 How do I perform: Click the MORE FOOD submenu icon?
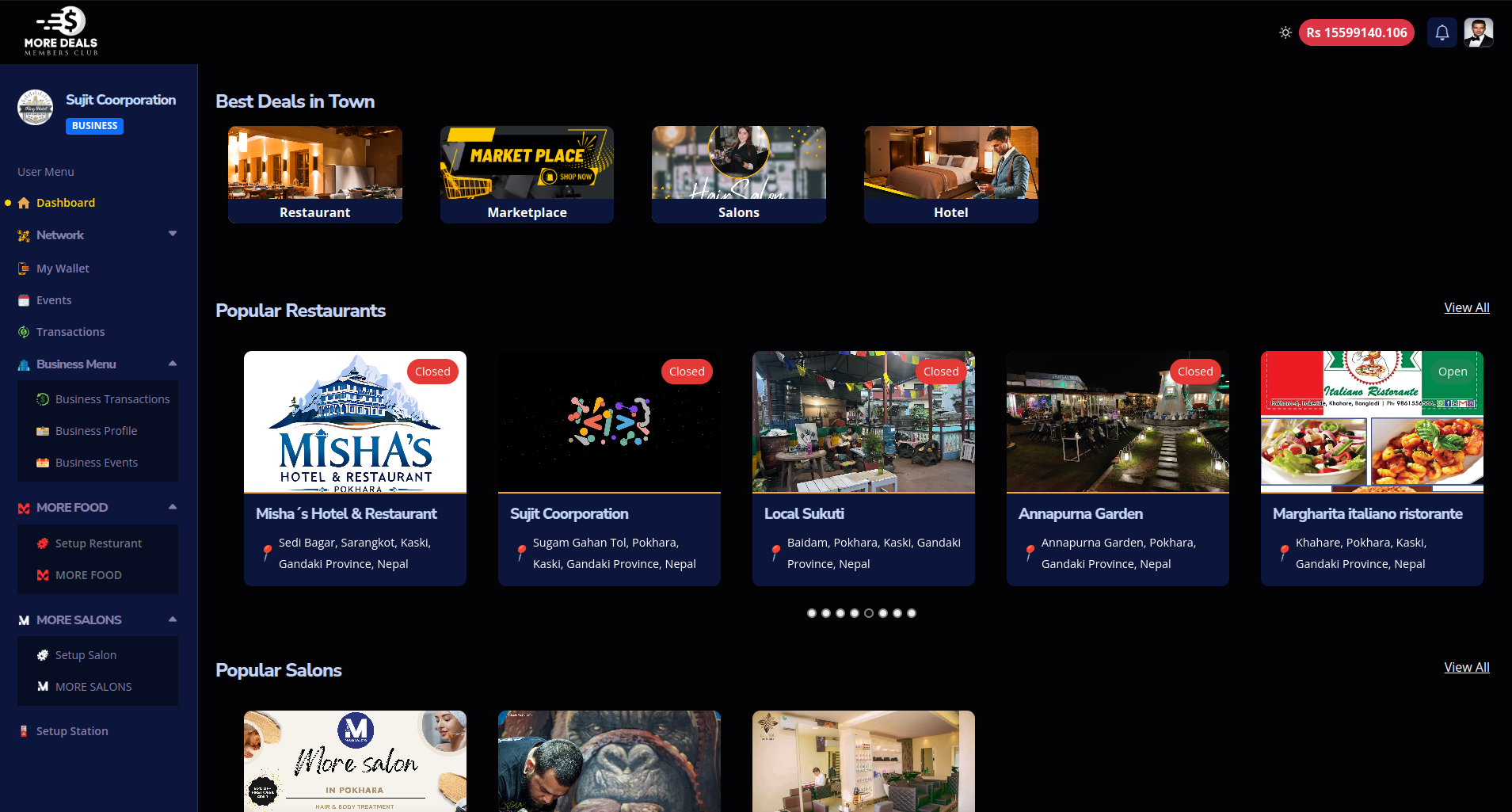(x=43, y=575)
